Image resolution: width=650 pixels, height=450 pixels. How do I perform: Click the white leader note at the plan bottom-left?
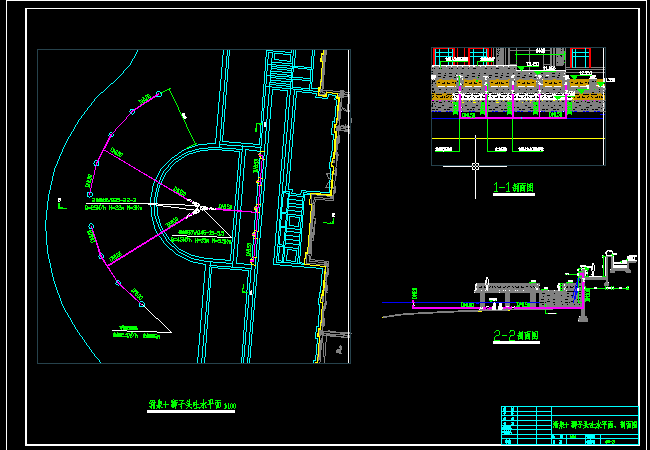coord(140,333)
